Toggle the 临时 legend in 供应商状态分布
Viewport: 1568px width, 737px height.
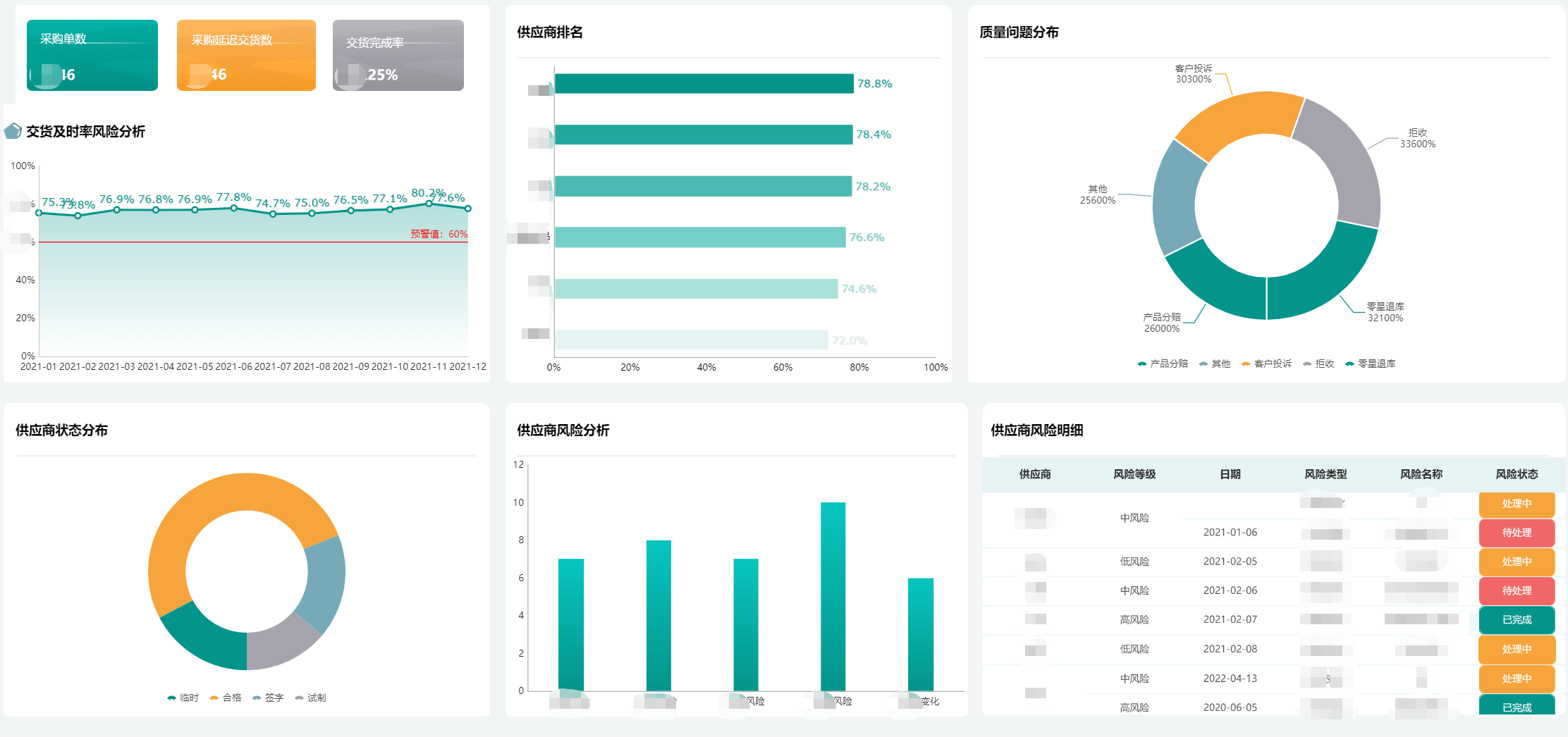pos(183,698)
